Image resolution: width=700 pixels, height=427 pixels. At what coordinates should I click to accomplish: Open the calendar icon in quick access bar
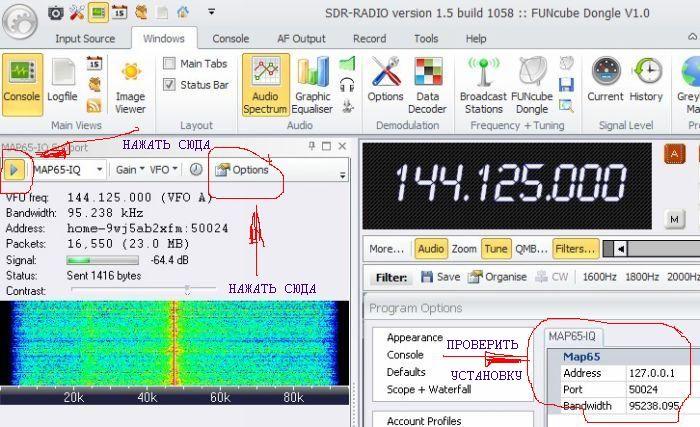pos(119,13)
